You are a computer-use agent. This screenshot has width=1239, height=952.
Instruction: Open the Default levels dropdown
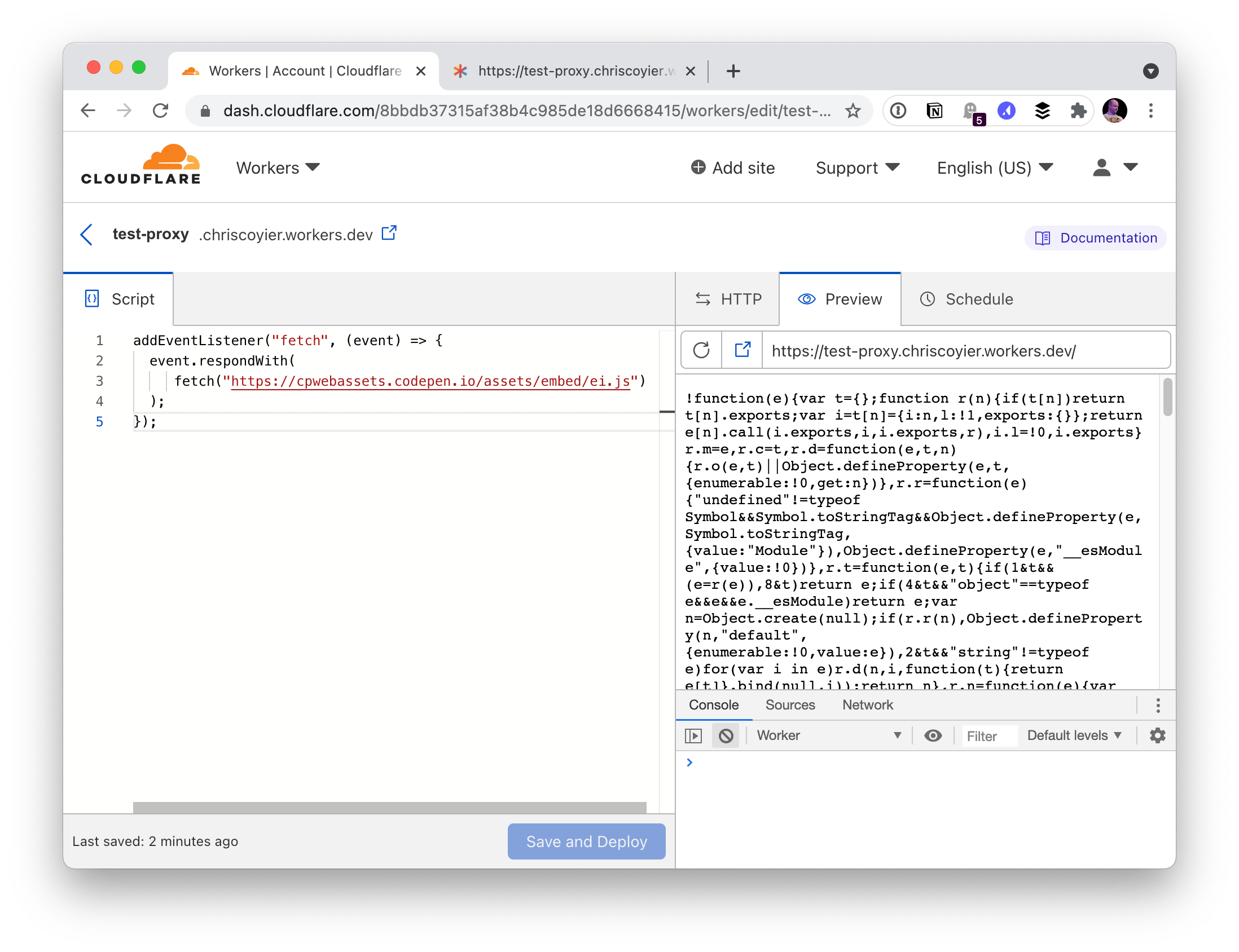click(x=1074, y=735)
